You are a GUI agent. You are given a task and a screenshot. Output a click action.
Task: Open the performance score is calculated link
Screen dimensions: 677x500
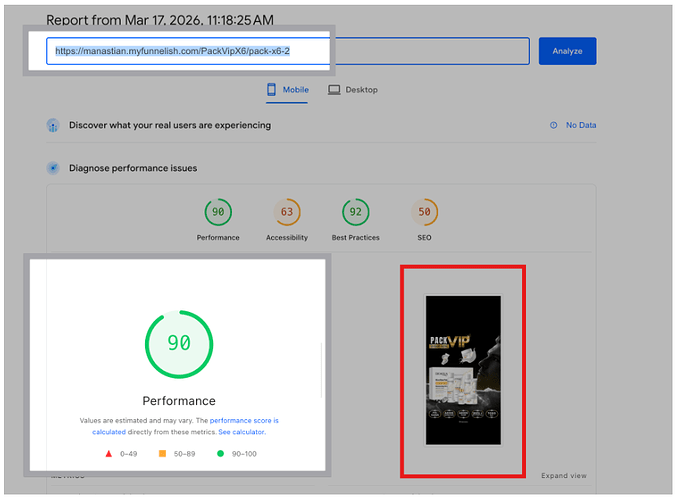point(244,421)
